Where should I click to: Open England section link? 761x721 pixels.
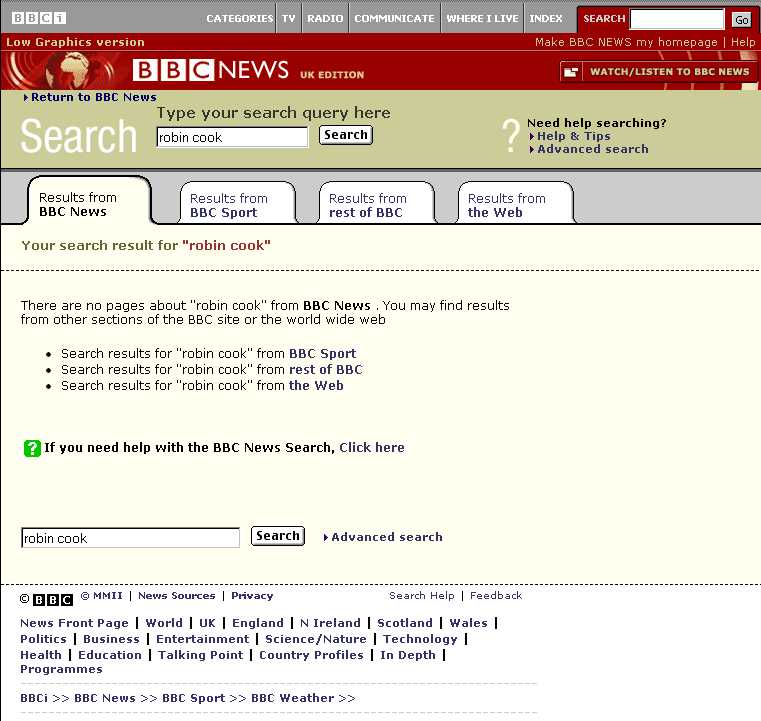click(x=258, y=623)
